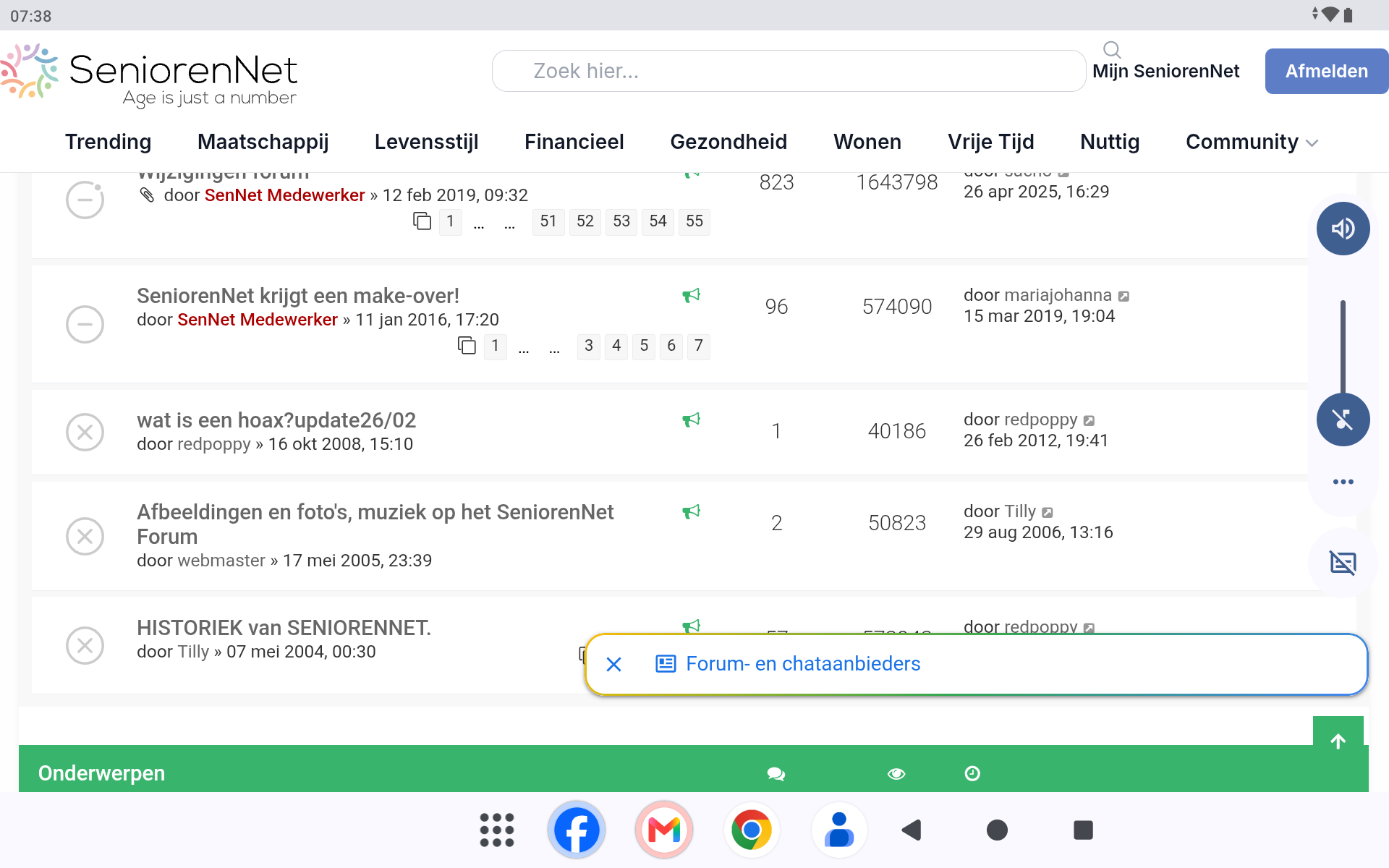Toggle the captions-off button
Image resolution: width=1389 pixels, height=868 pixels.
coord(1343,562)
